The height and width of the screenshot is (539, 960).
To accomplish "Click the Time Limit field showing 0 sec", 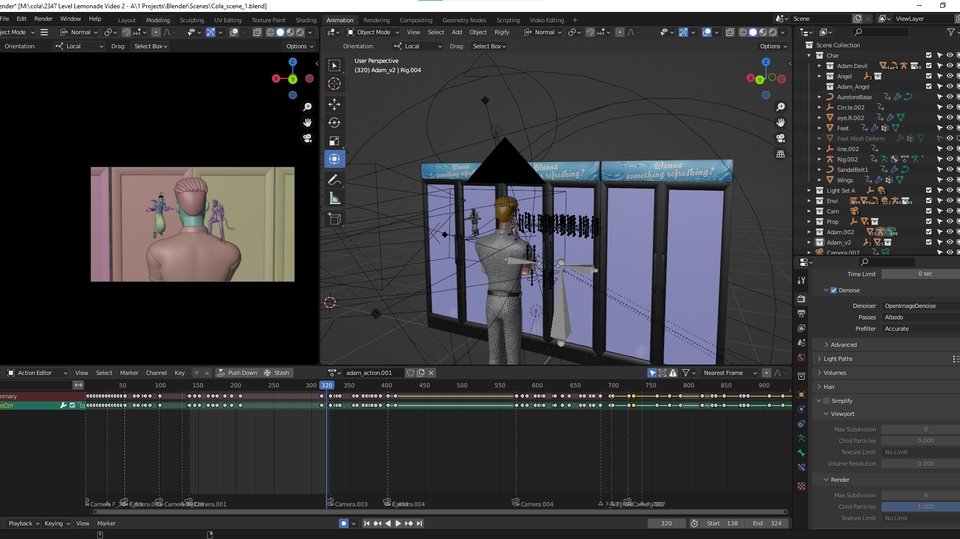I will [x=921, y=274].
